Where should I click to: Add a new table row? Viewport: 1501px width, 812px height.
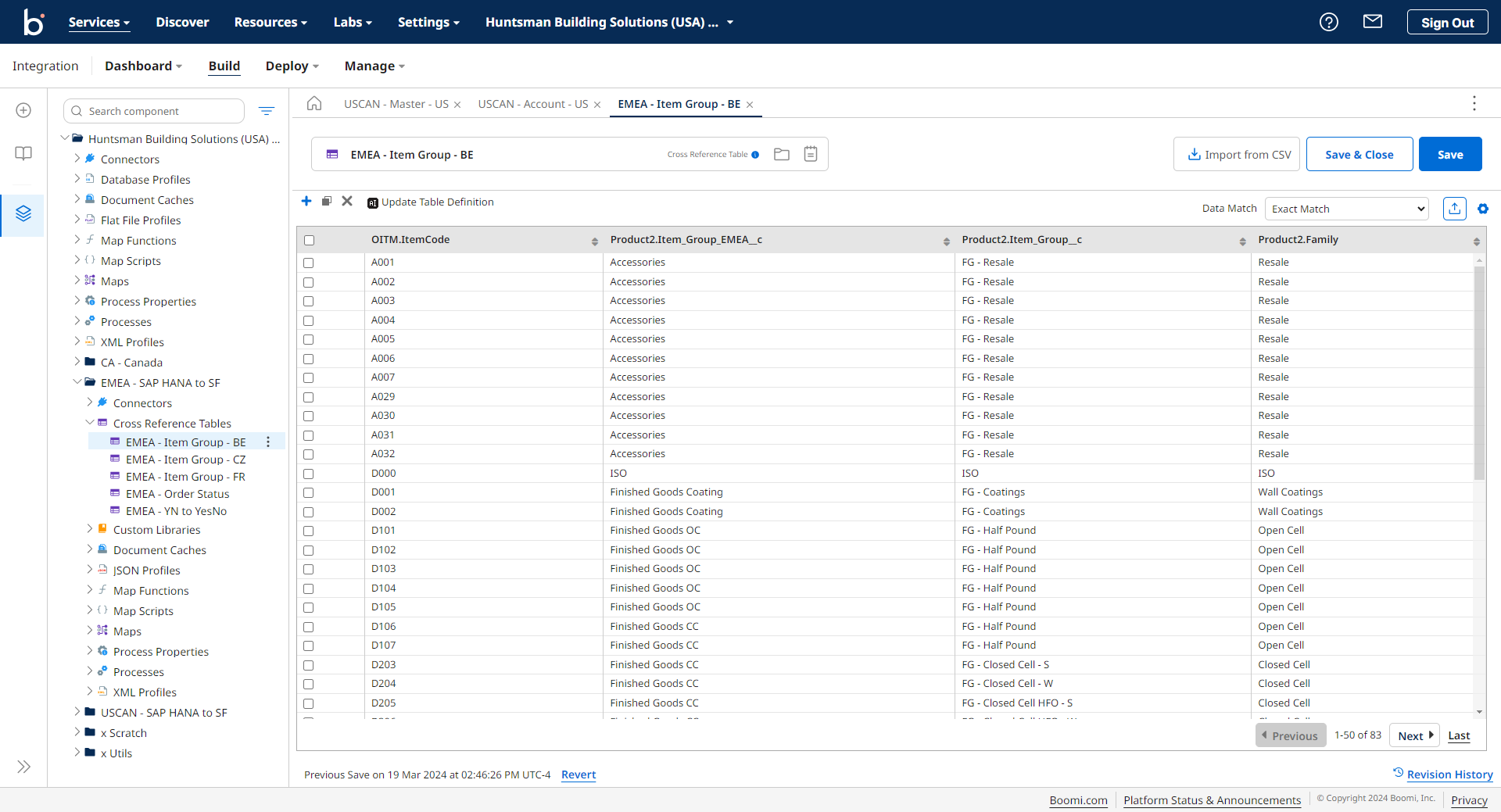[x=306, y=201]
